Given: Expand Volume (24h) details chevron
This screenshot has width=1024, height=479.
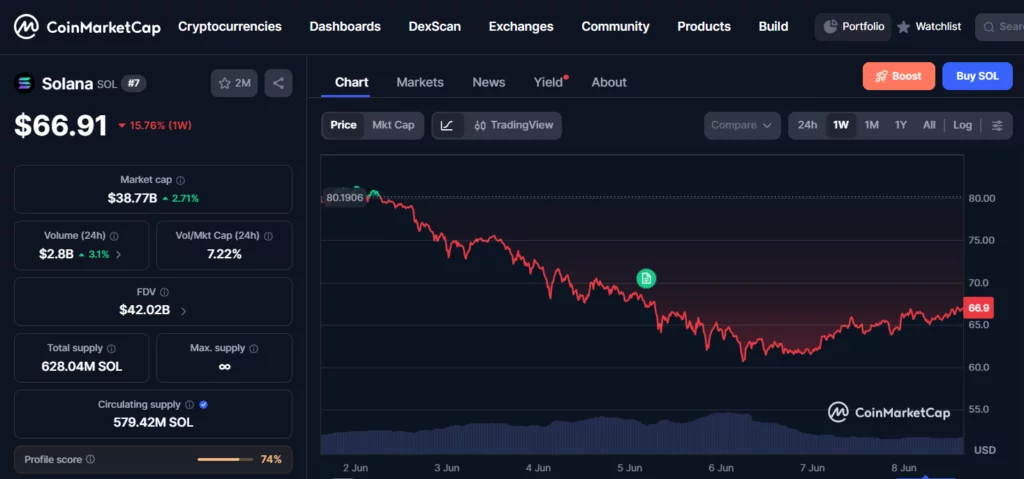Looking at the screenshot, I should click(x=118, y=255).
